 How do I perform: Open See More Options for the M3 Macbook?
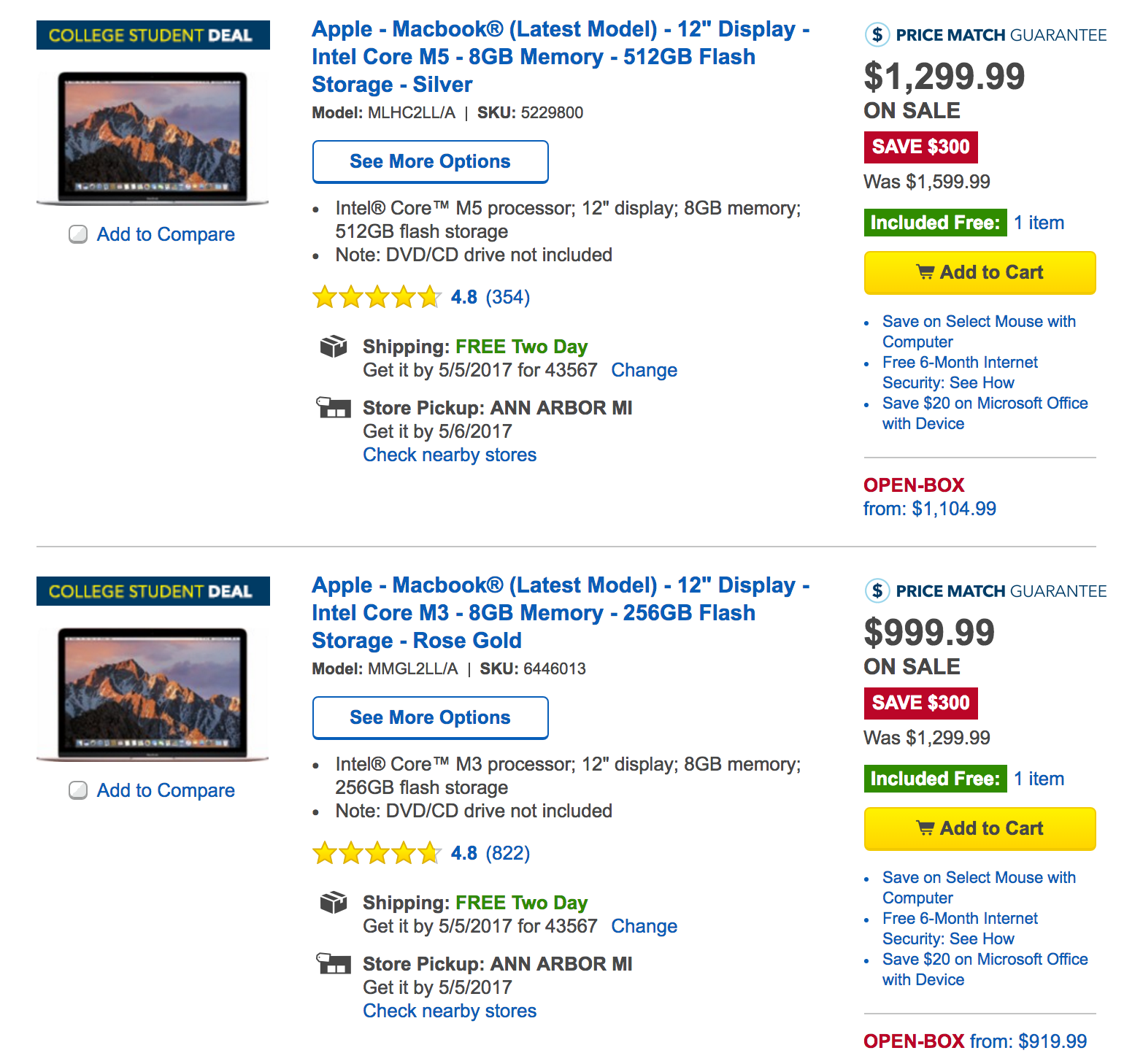pyautogui.click(x=430, y=717)
